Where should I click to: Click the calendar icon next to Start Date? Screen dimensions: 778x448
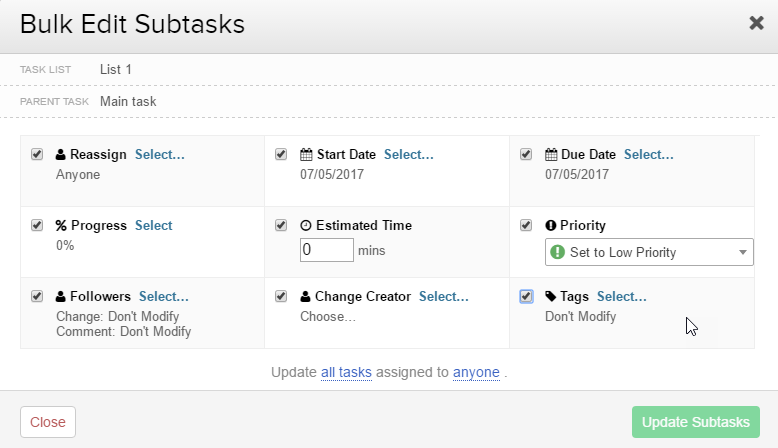[306, 155]
